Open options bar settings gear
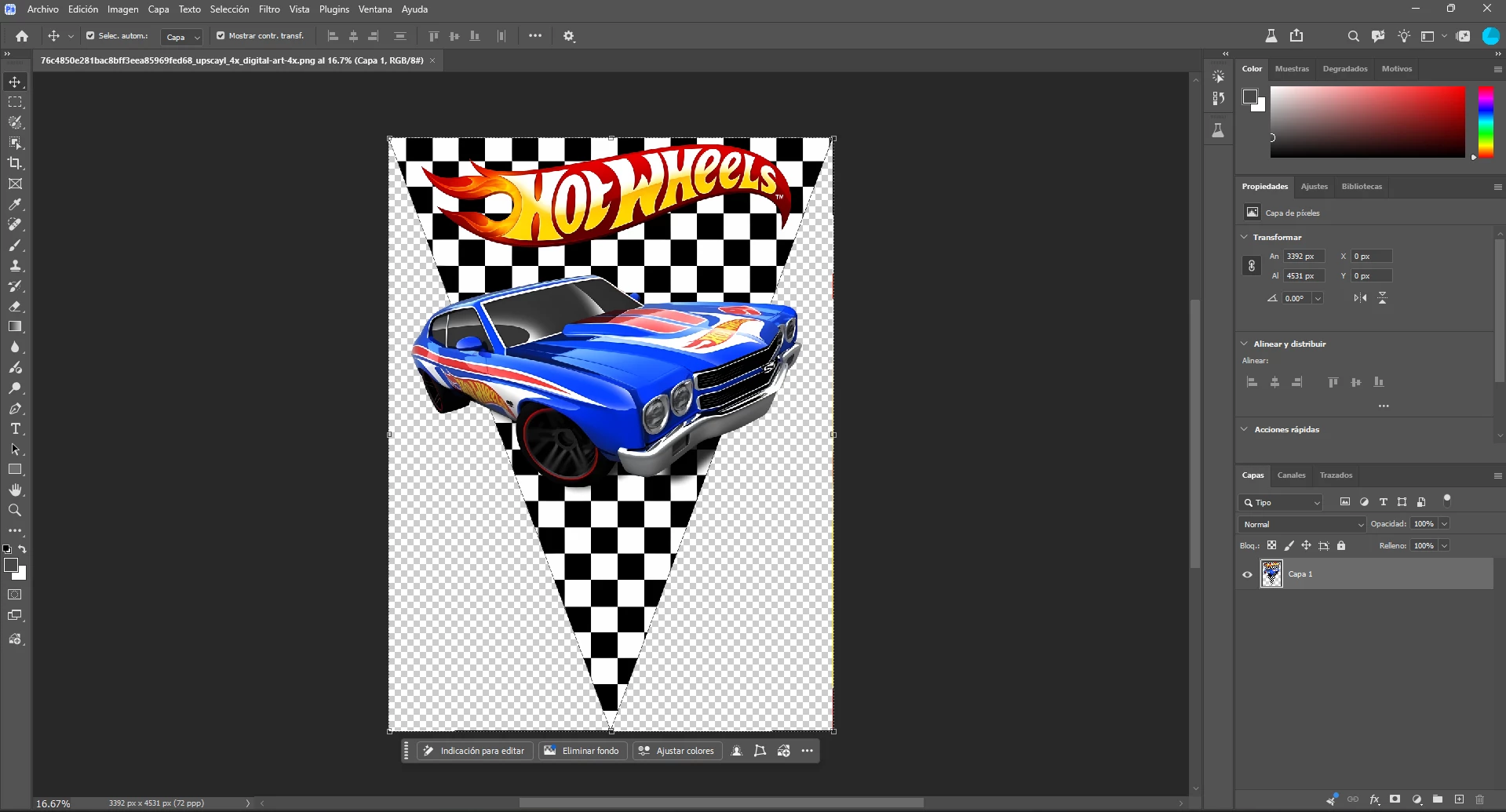Screen dimensions: 1506x812 569,36
